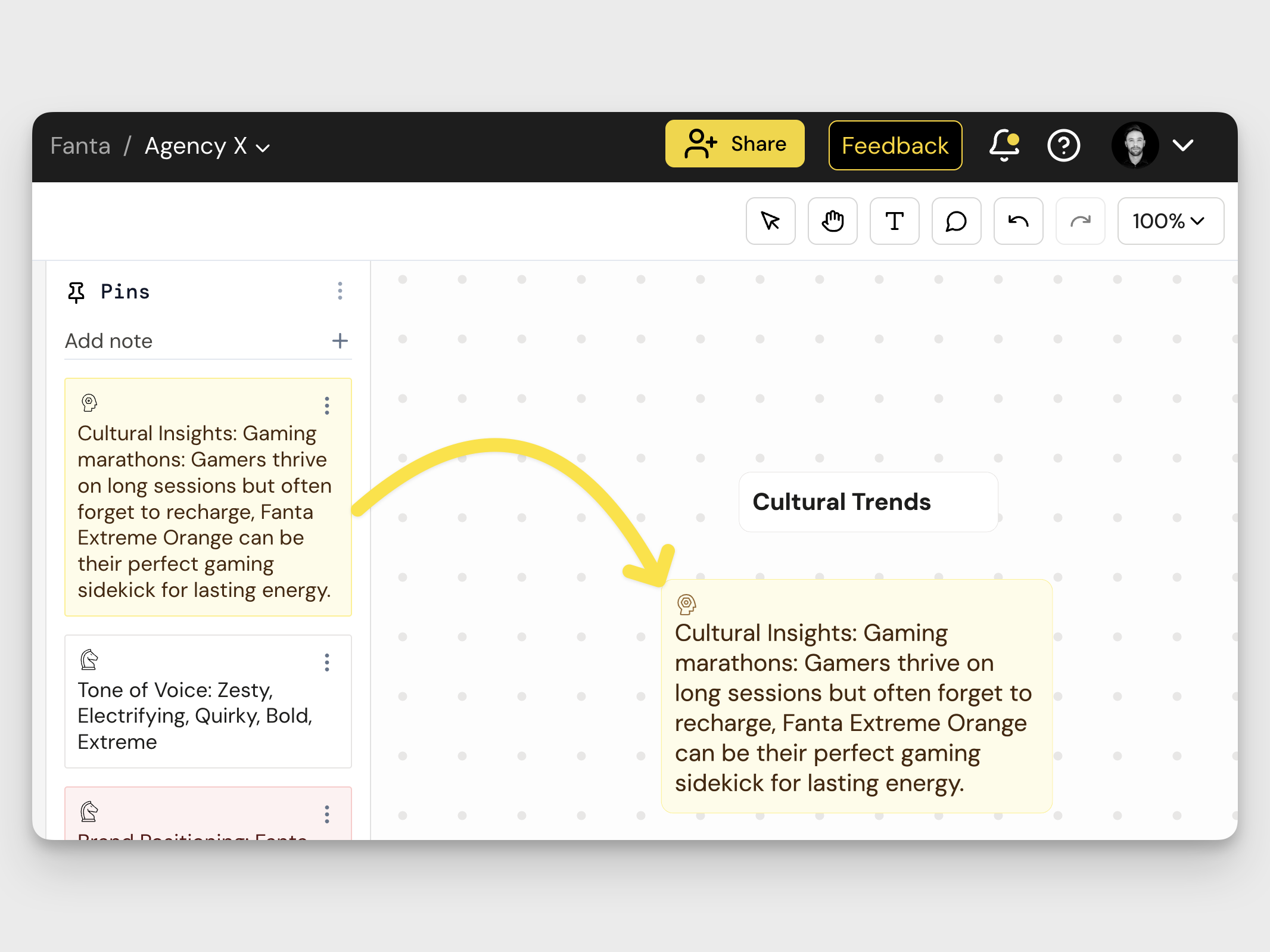Viewport: 1270px width, 952px height.
Task: Go to Fanta breadcrumb link
Action: pos(80,146)
